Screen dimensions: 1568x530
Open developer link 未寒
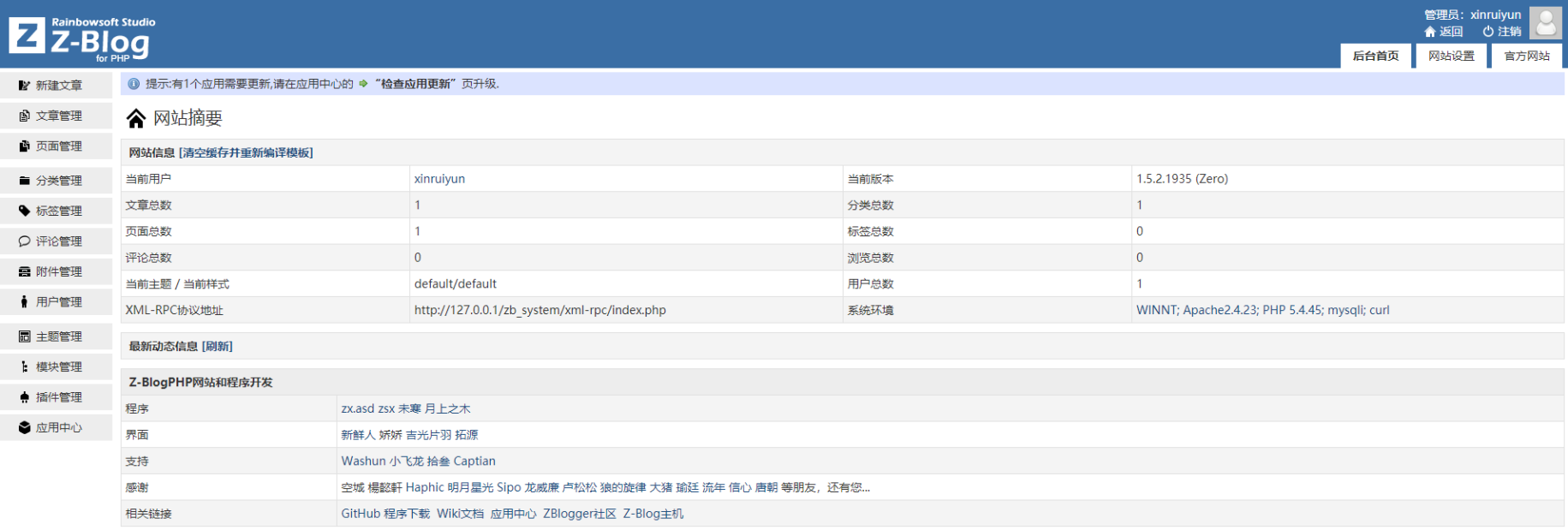click(409, 409)
